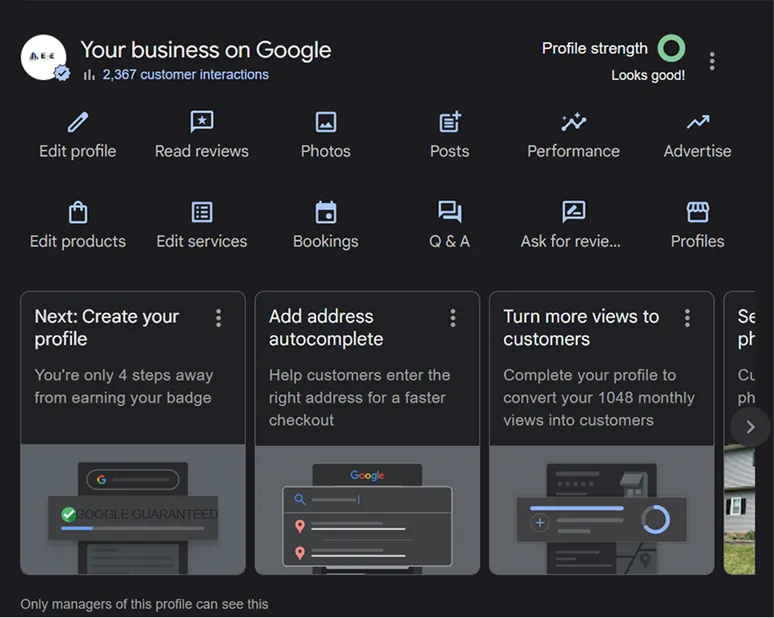View Performance sparkle chart icon
This screenshot has height=618, width=774.
574,122
